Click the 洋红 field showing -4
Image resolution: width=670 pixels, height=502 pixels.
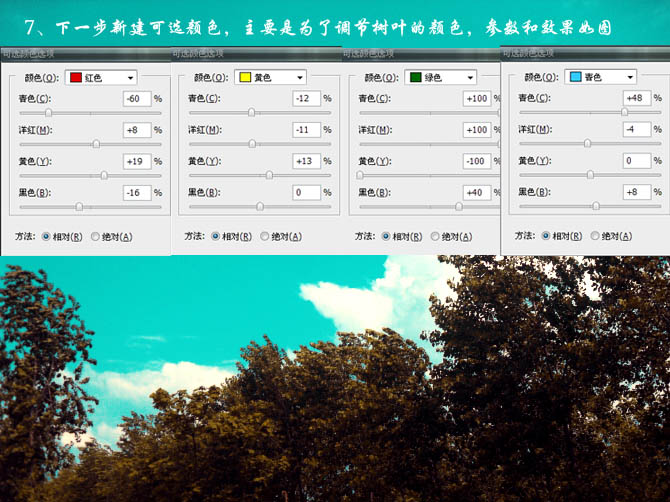[x=634, y=129]
